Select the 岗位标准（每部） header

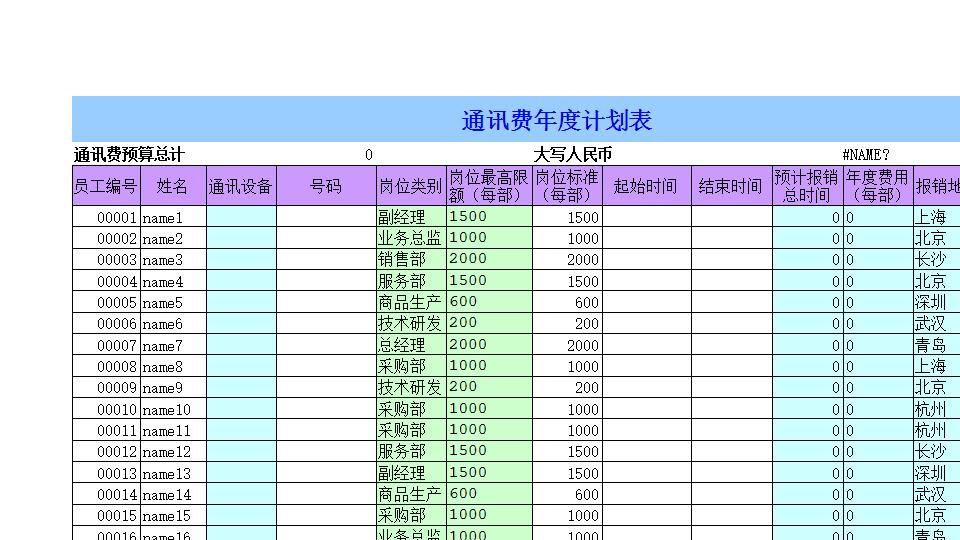(568, 186)
